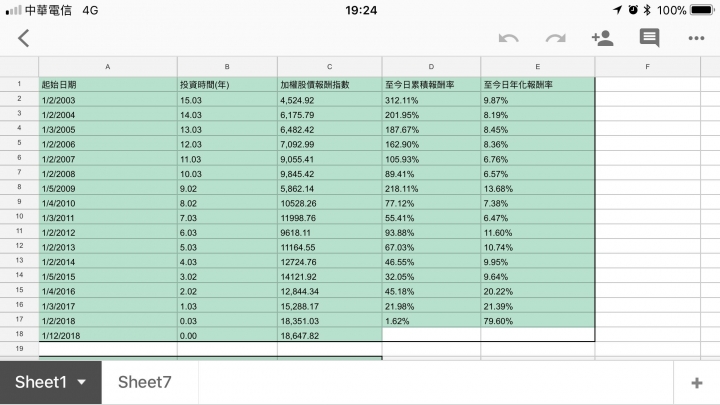Screen dimensions: 720x405
Task: Add a new sheet with plus icon
Action: click(697, 382)
